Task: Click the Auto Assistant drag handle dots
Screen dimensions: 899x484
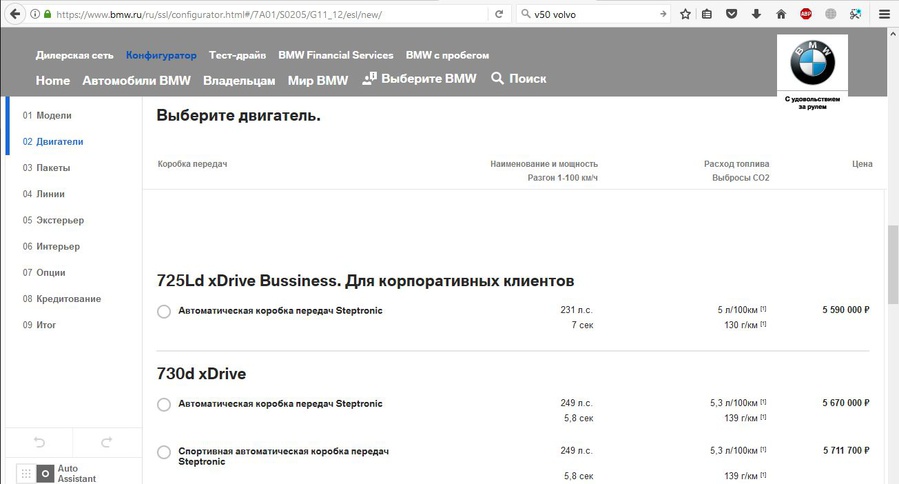Action: (x=26, y=474)
